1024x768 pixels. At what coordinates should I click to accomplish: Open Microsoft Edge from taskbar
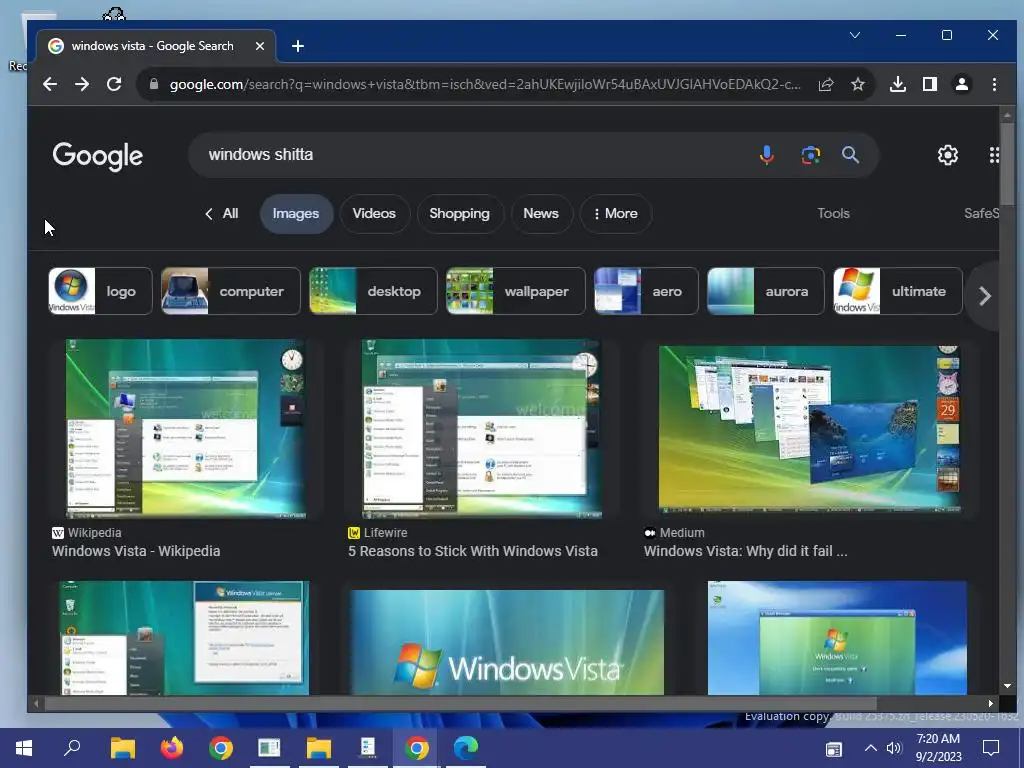(x=466, y=748)
